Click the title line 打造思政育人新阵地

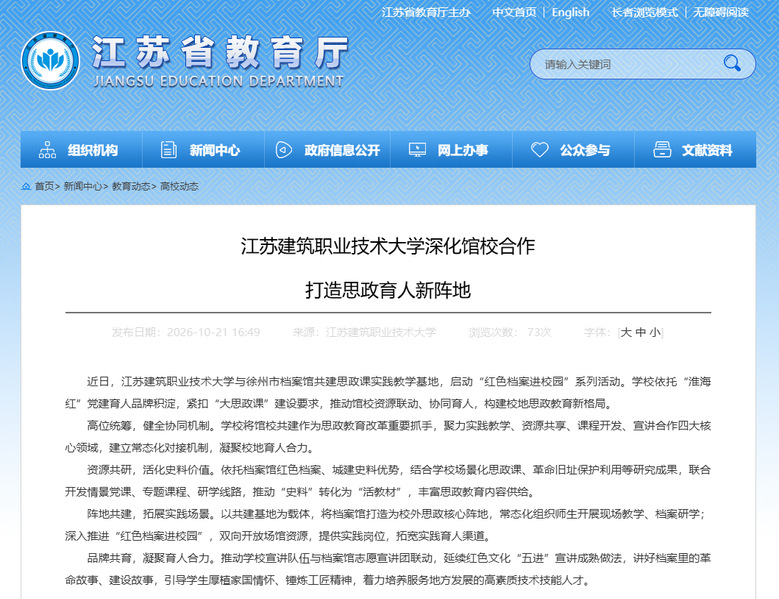pos(388,290)
